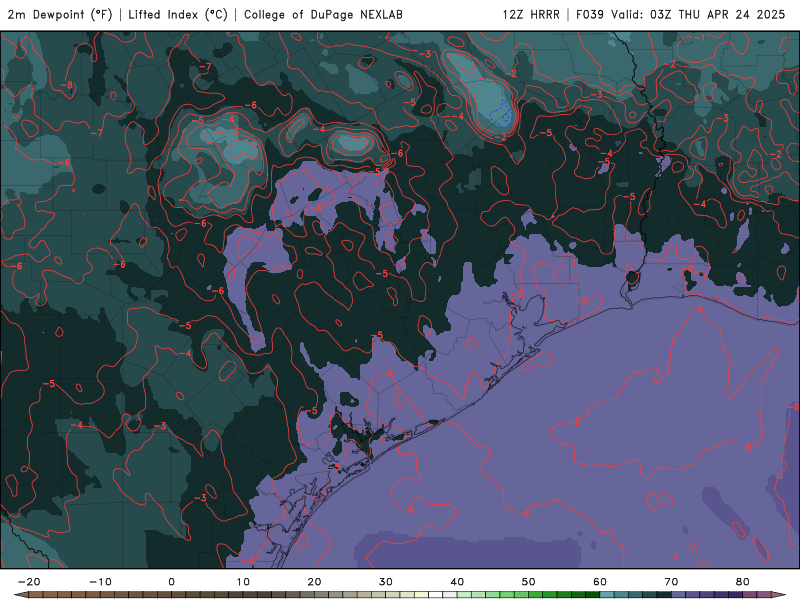Click the left arrow end of the color bar

[x=20, y=595]
